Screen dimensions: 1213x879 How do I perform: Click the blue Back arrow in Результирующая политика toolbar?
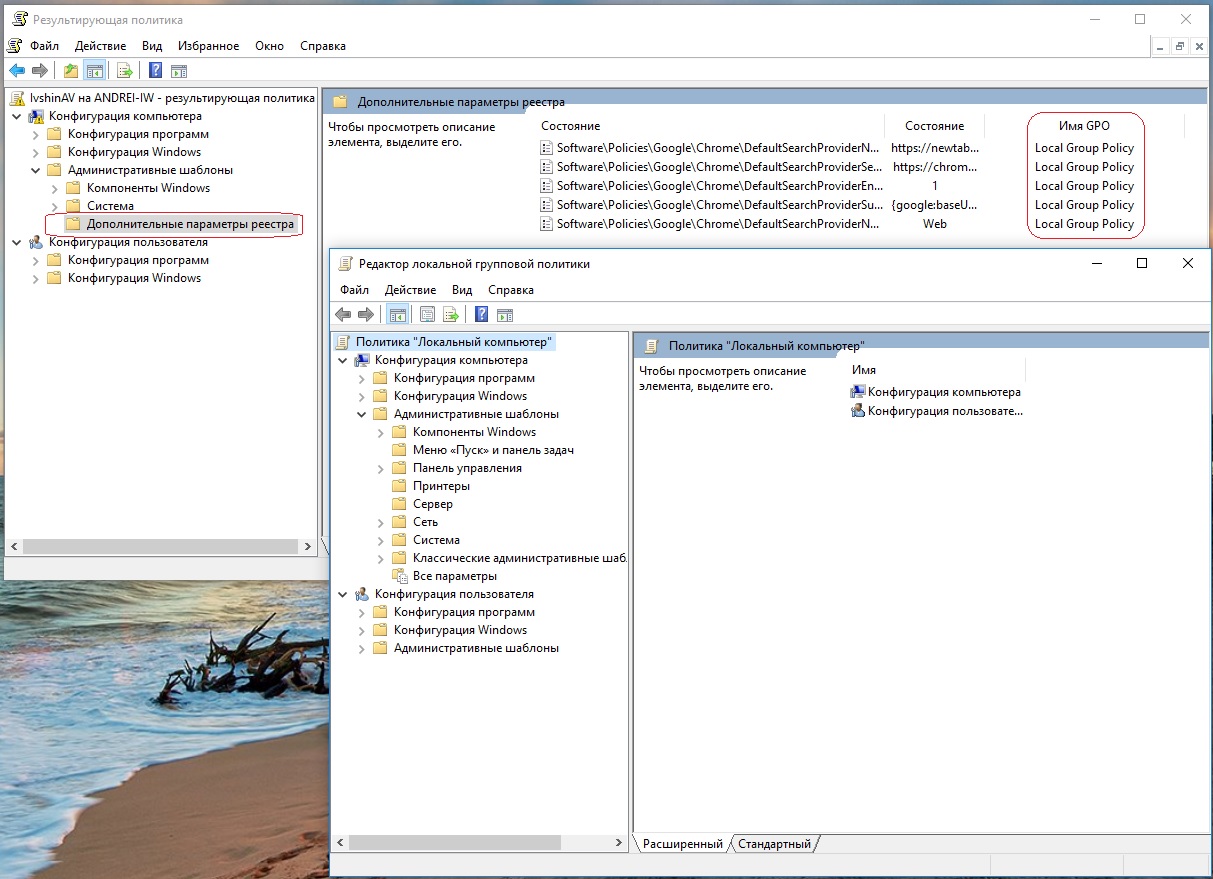point(17,71)
